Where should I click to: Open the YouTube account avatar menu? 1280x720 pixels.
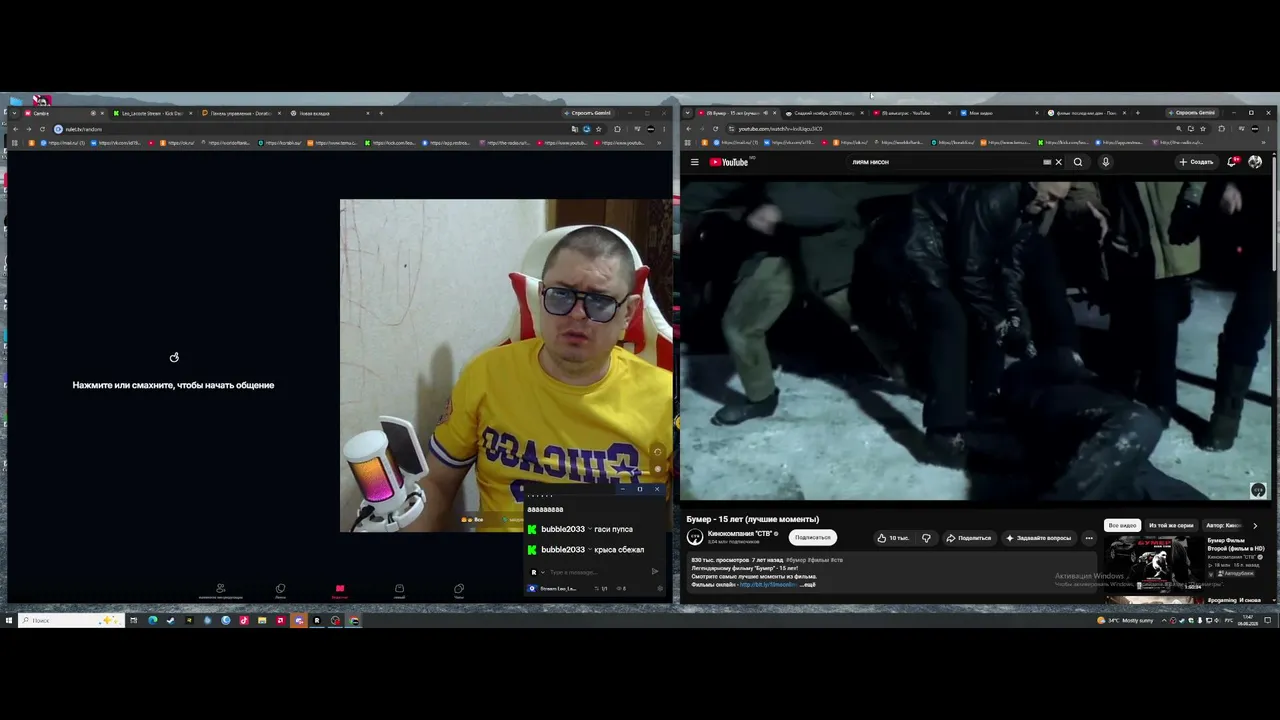1255,162
